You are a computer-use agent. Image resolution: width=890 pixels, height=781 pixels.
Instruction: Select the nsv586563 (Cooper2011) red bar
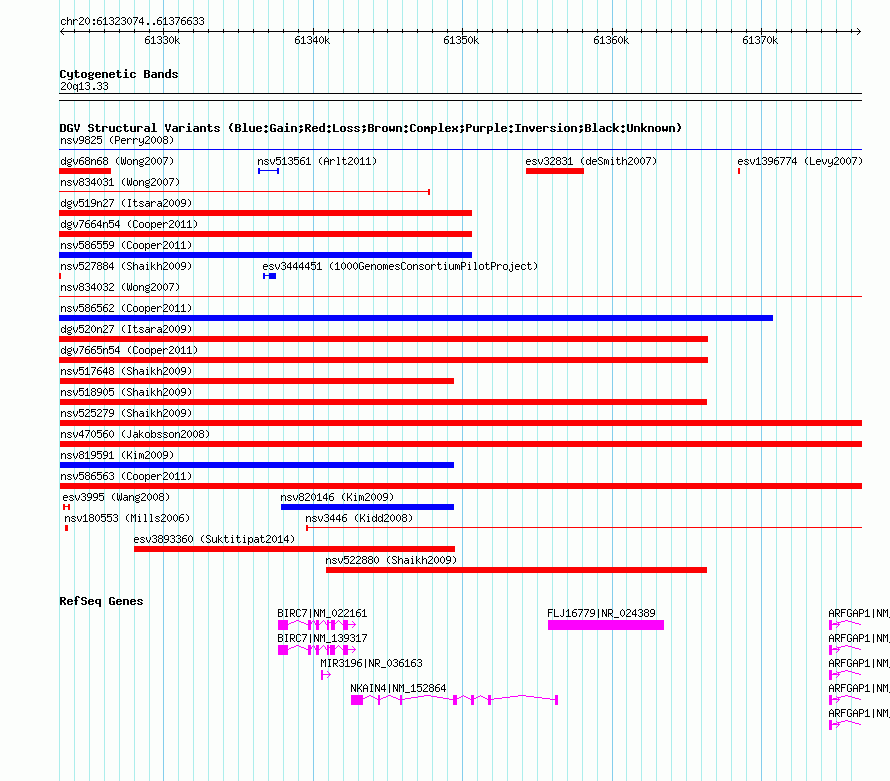[461, 486]
